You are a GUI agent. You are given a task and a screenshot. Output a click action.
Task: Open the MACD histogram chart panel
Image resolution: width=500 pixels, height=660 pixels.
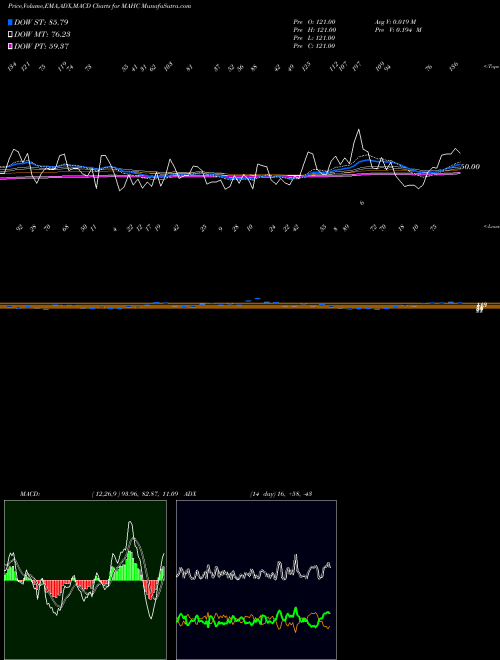click(85, 580)
